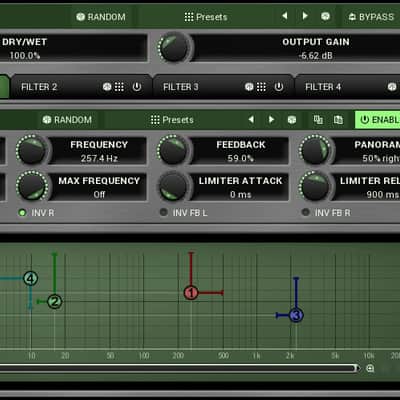Click the DRY/WET value field
Viewport: 400px width, 400px height.
pos(73,48)
